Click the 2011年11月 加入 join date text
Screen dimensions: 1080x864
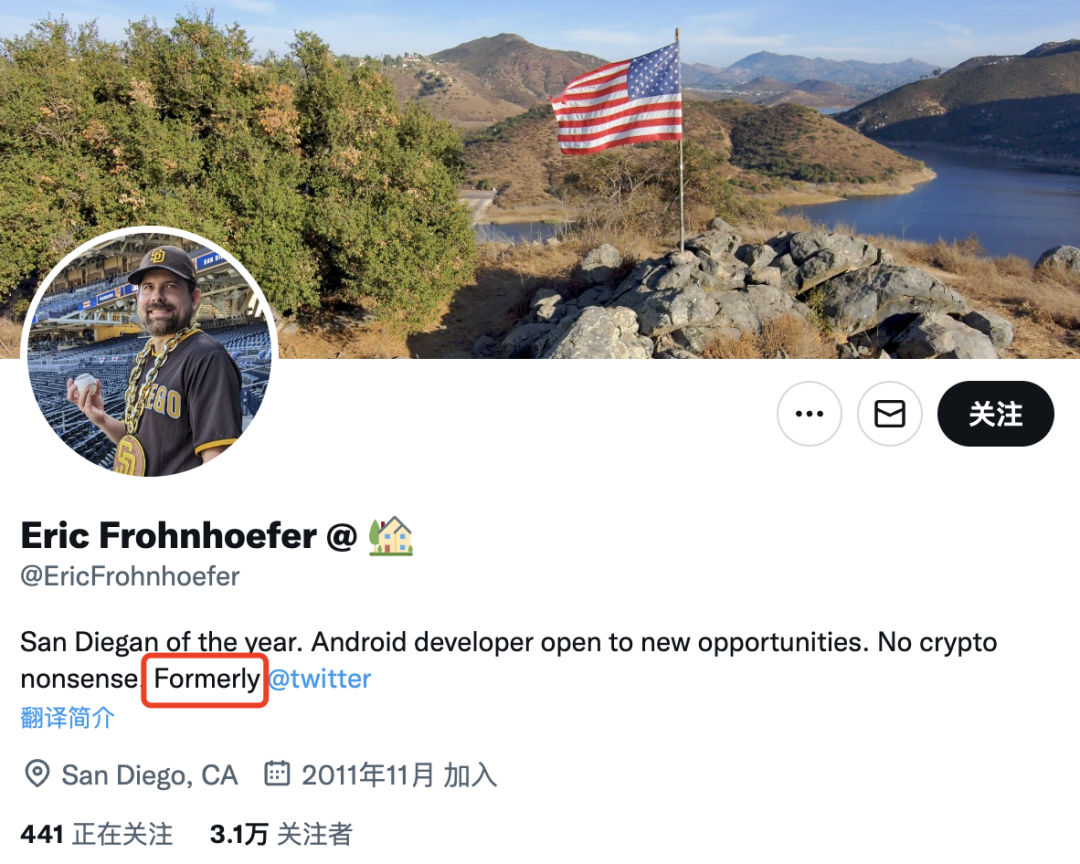click(399, 775)
